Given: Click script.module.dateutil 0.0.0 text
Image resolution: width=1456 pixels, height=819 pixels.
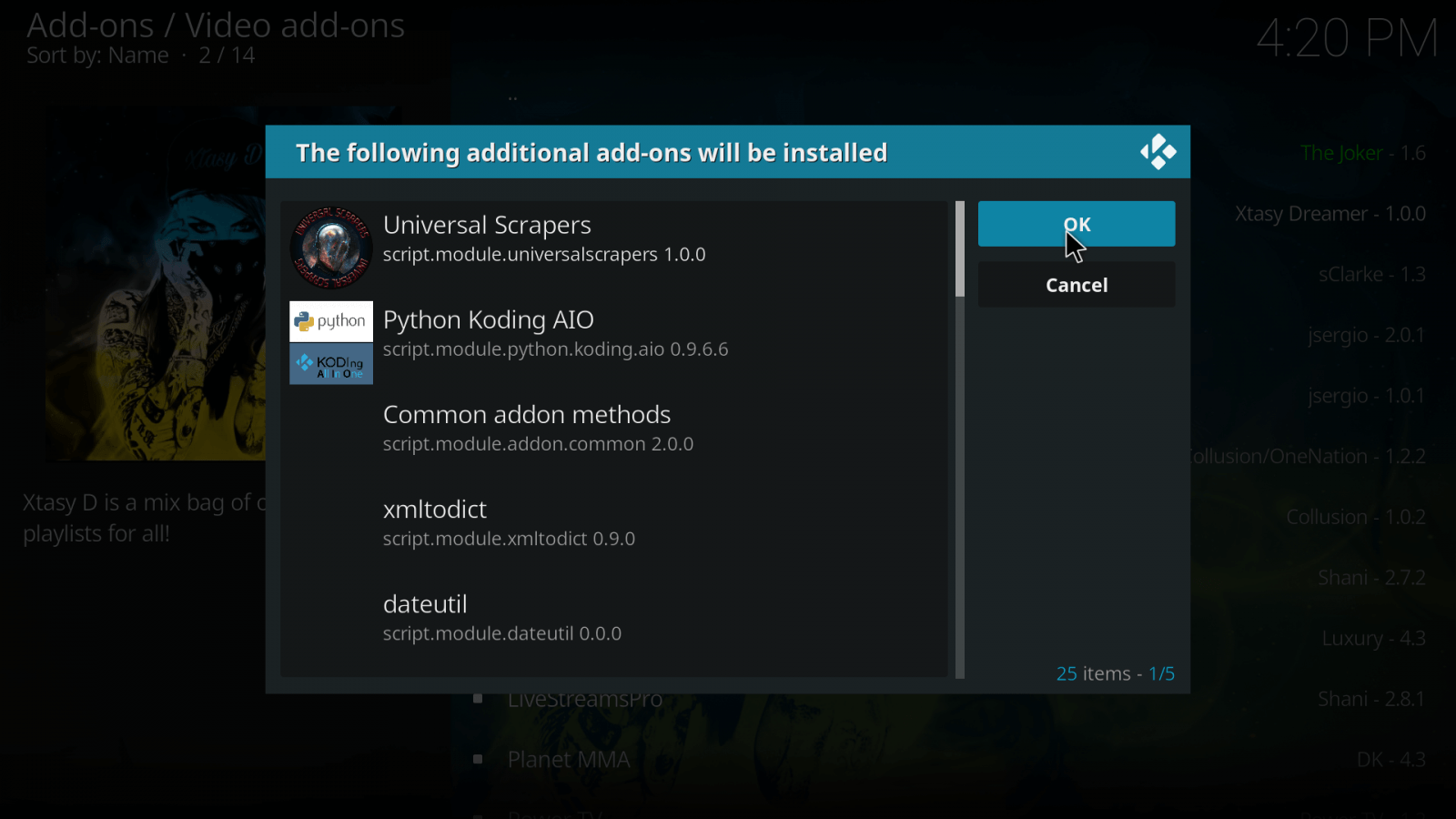Looking at the screenshot, I should pyautogui.click(x=502, y=633).
